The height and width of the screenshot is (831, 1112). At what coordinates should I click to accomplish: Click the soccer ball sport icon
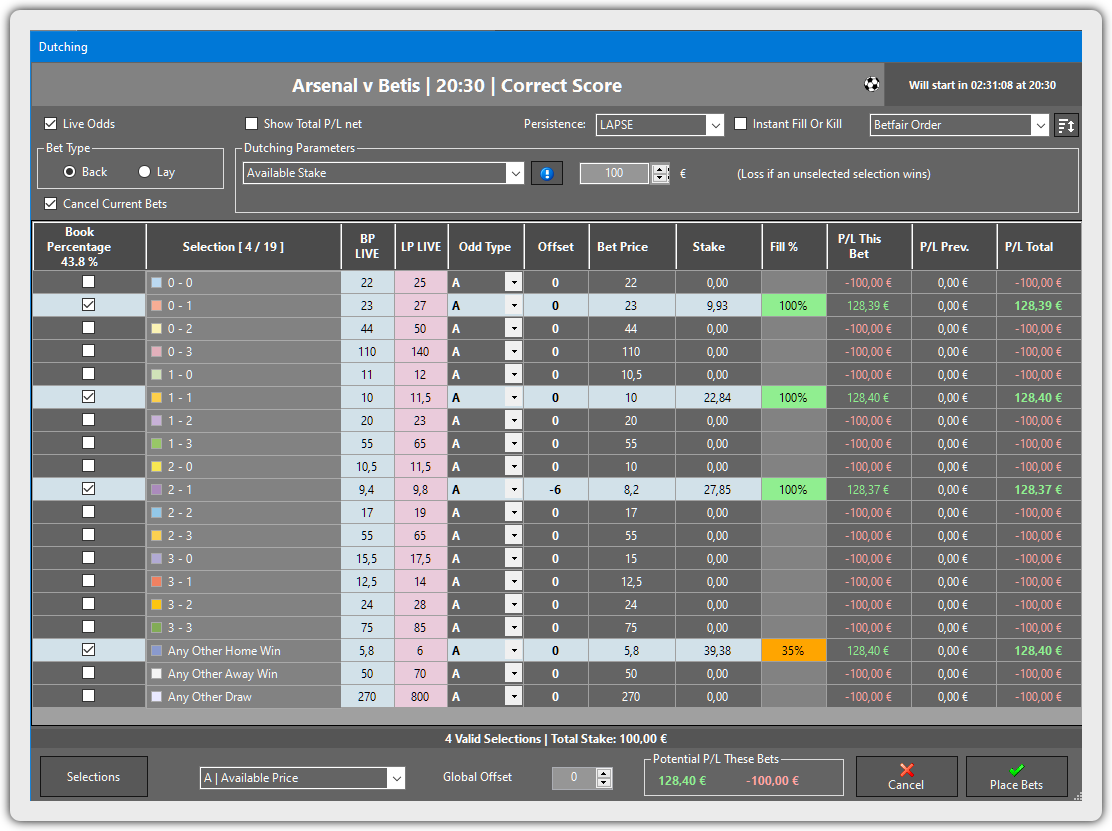coord(872,84)
